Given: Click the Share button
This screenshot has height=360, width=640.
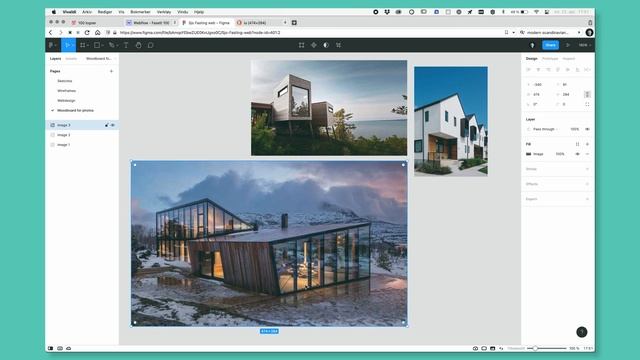Looking at the screenshot, I should (551, 45).
